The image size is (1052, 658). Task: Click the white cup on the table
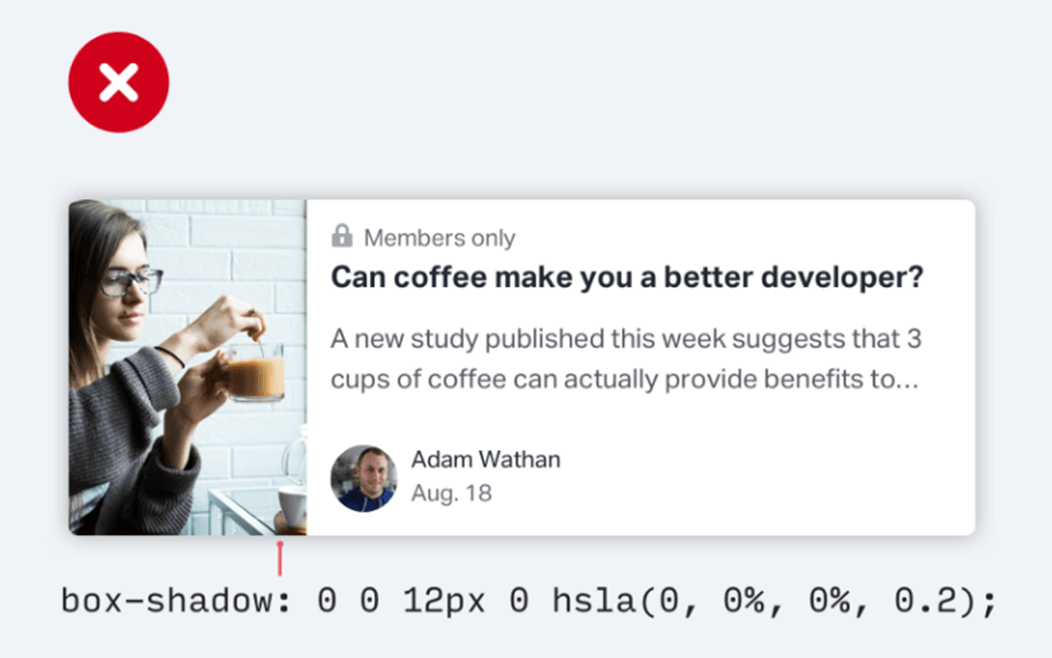[291, 505]
